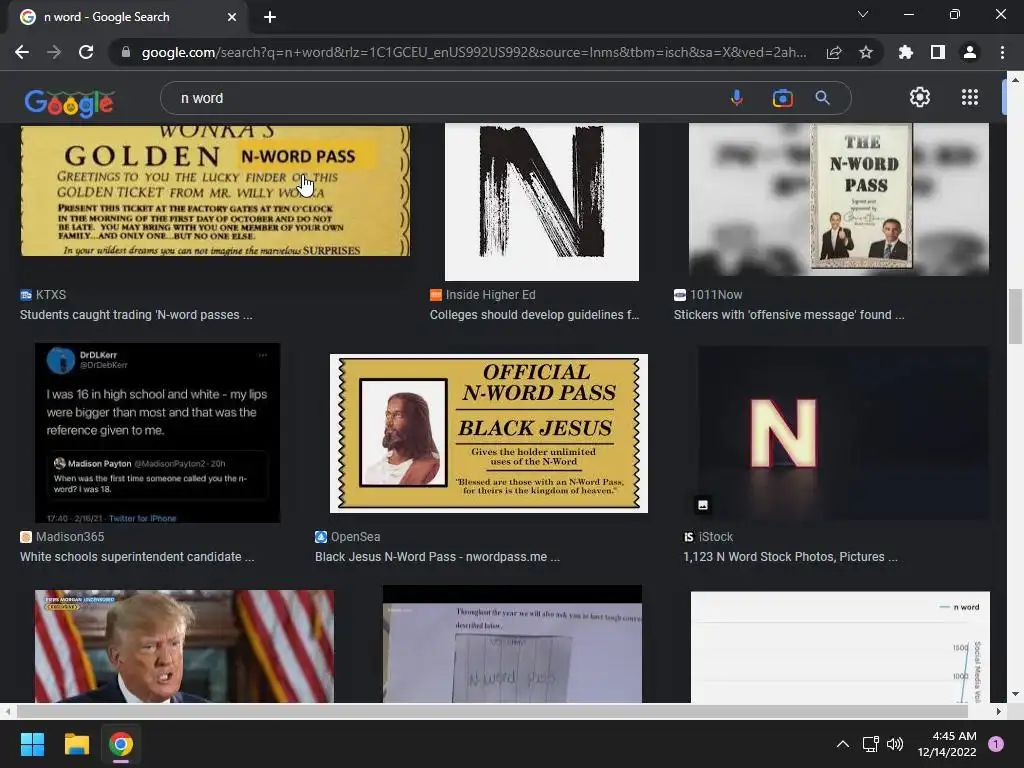Open 'Black Jesus N-Word Pass - nwordpass.me' link
Image resolution: width=1024 pixels, height=768 pixels.
[x=438, y=557]
